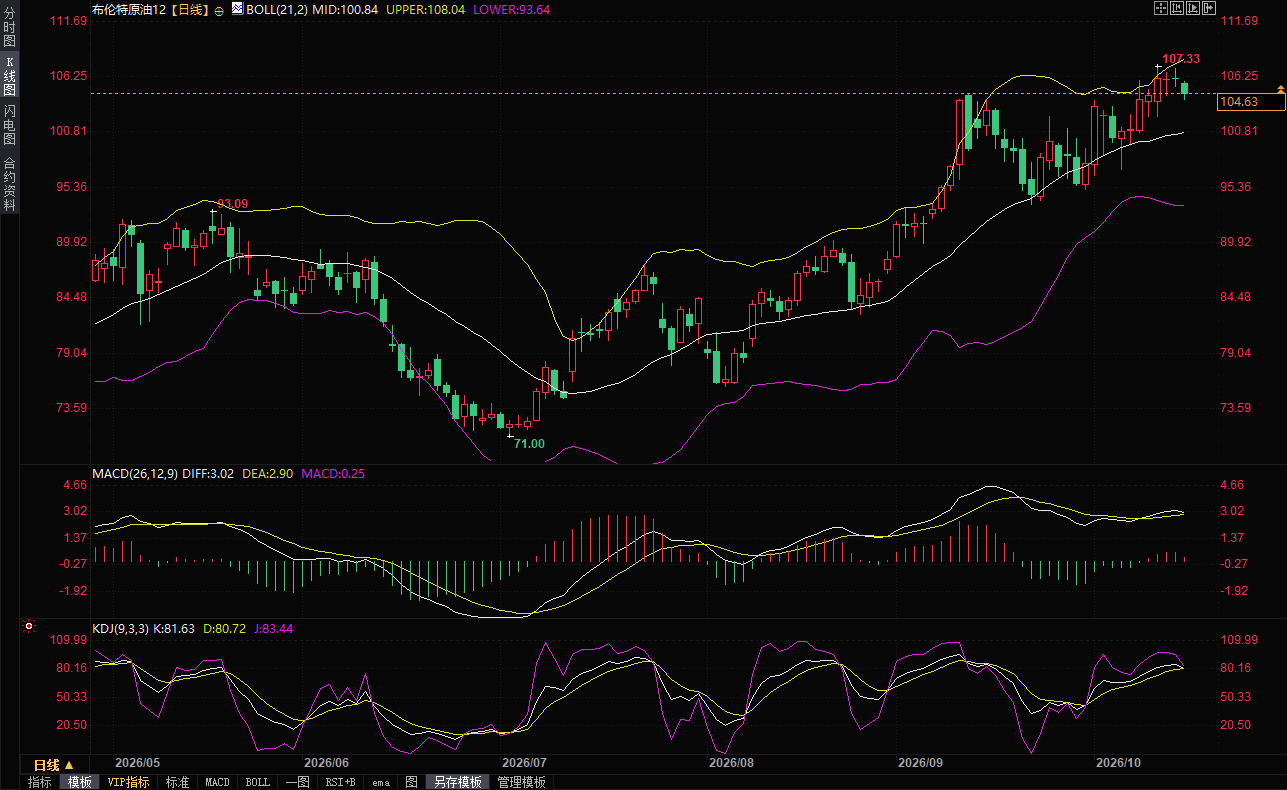The width and height of the screenshot is (1287, 790).
Task: Click the KDJ(9,3,3) indicator label
Action: [x=120, y=628]
